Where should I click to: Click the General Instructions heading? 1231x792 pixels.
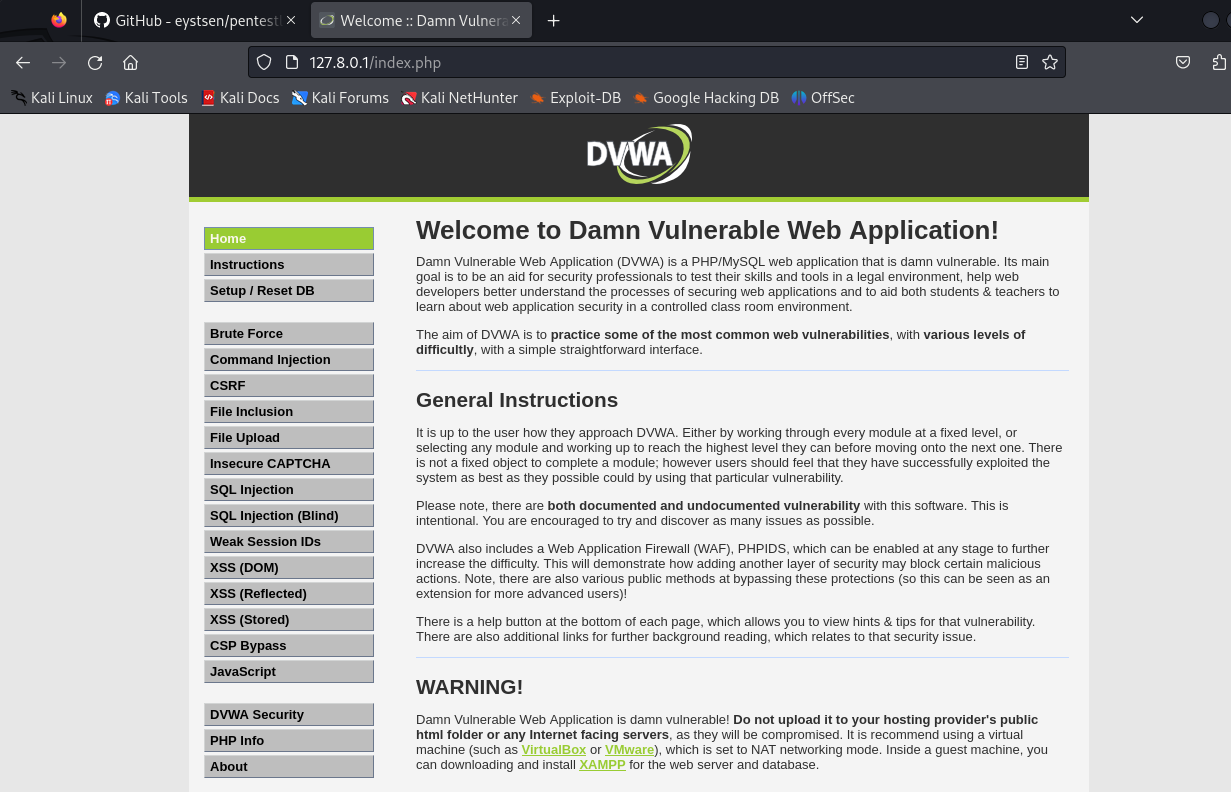pyautogui.click(x=517, y=400)
